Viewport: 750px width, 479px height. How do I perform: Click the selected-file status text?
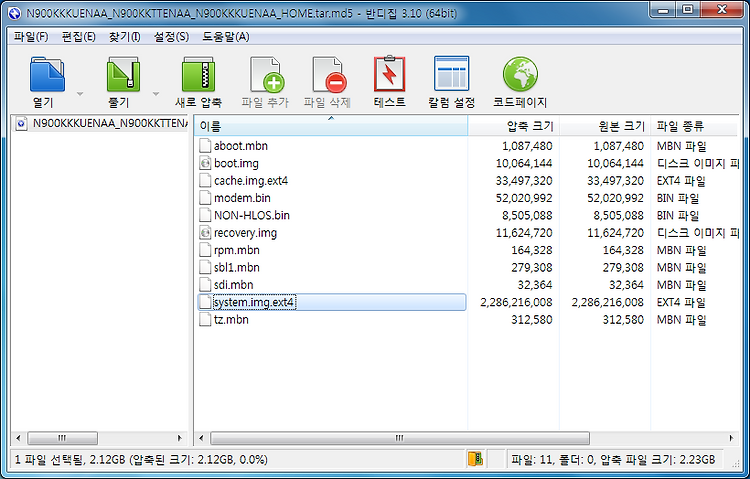[x=141, y=460]
